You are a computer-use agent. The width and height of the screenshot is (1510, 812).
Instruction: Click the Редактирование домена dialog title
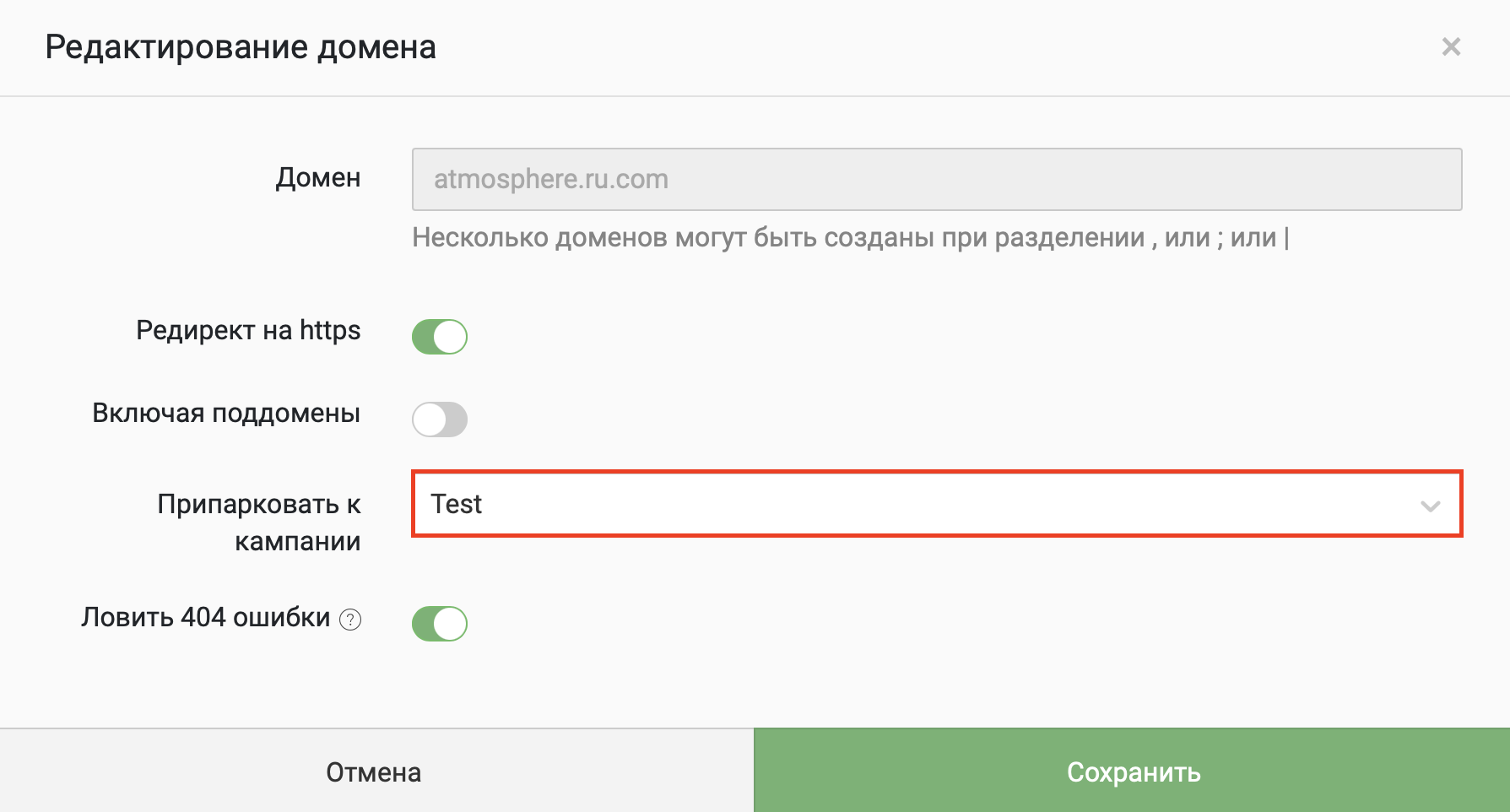(241, 47)
